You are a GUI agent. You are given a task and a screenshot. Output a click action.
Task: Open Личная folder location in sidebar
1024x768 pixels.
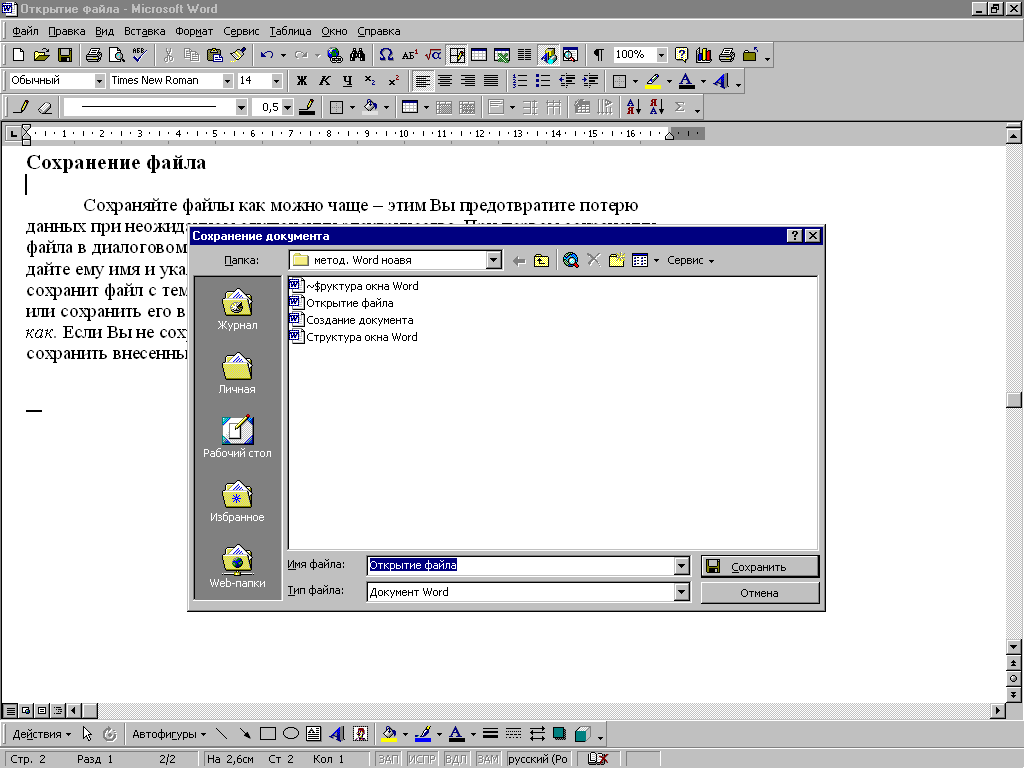tap(237, 373)
